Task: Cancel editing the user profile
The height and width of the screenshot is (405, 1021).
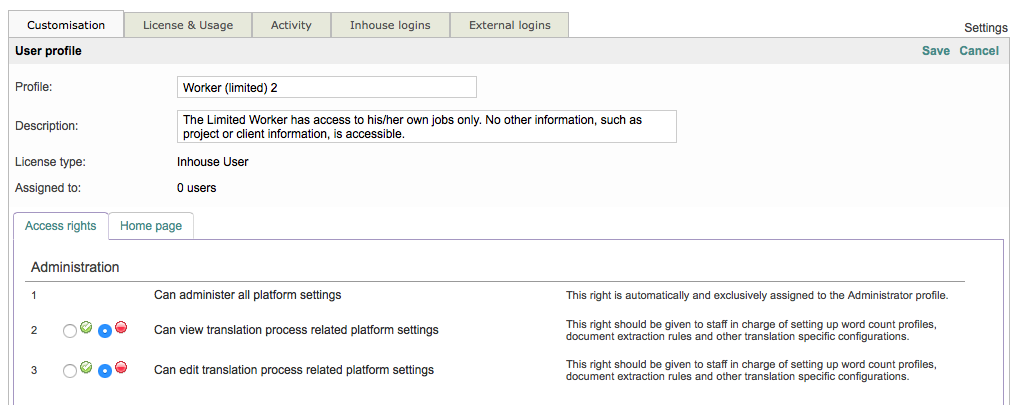Action: coord(979,51)
